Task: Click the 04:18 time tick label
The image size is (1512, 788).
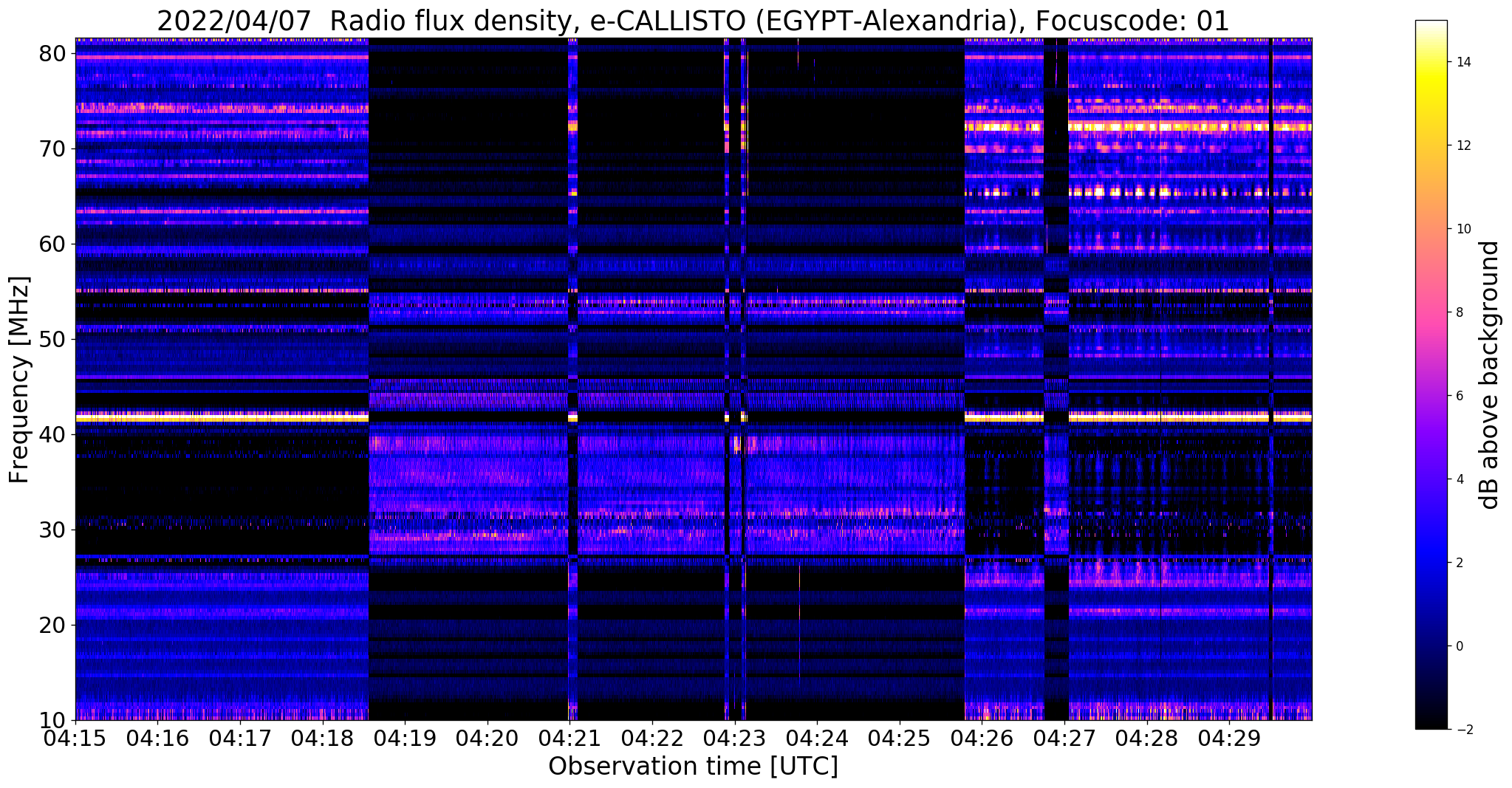Action: (322, 739)
